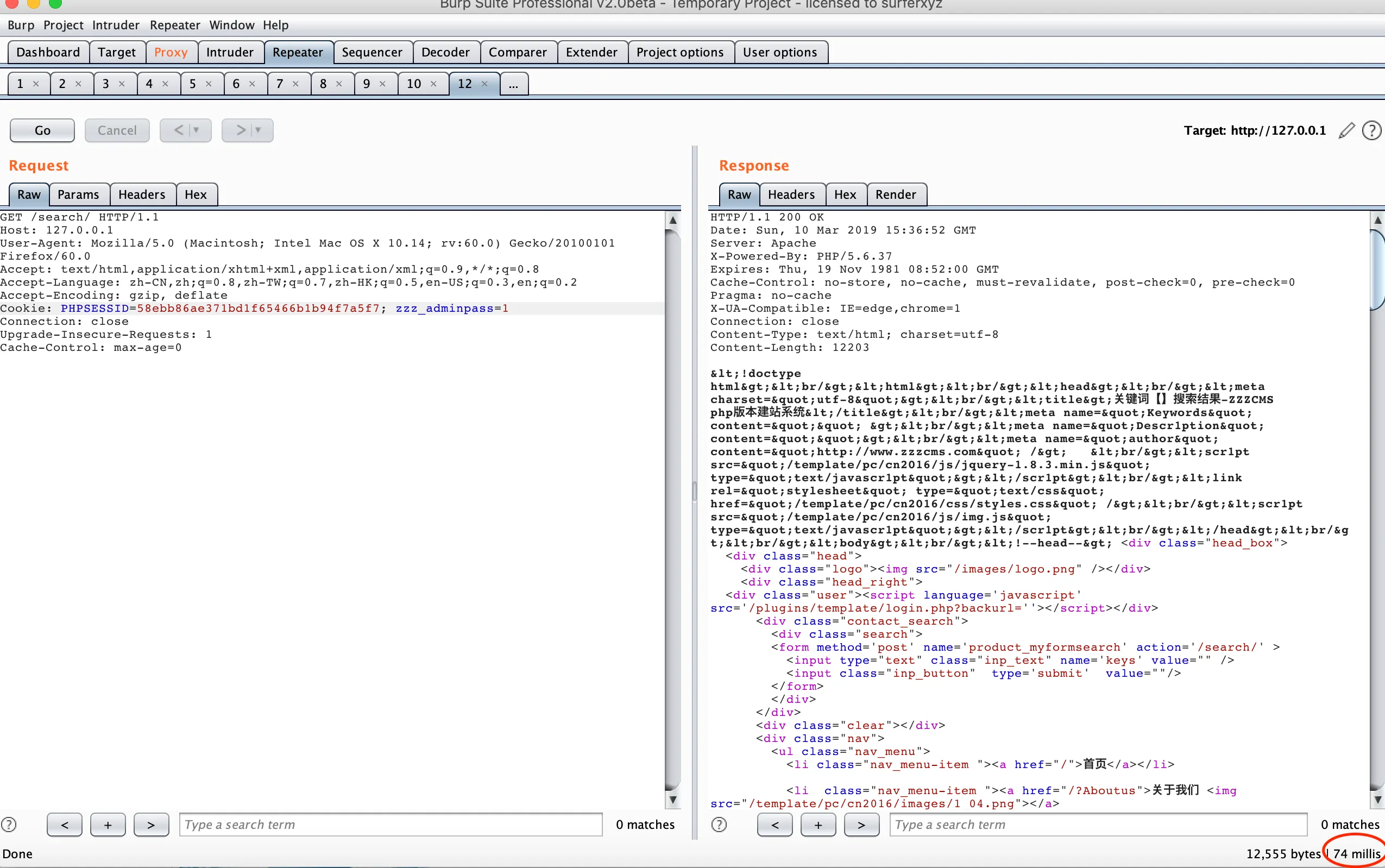Click response search help icon

point(719,825)
